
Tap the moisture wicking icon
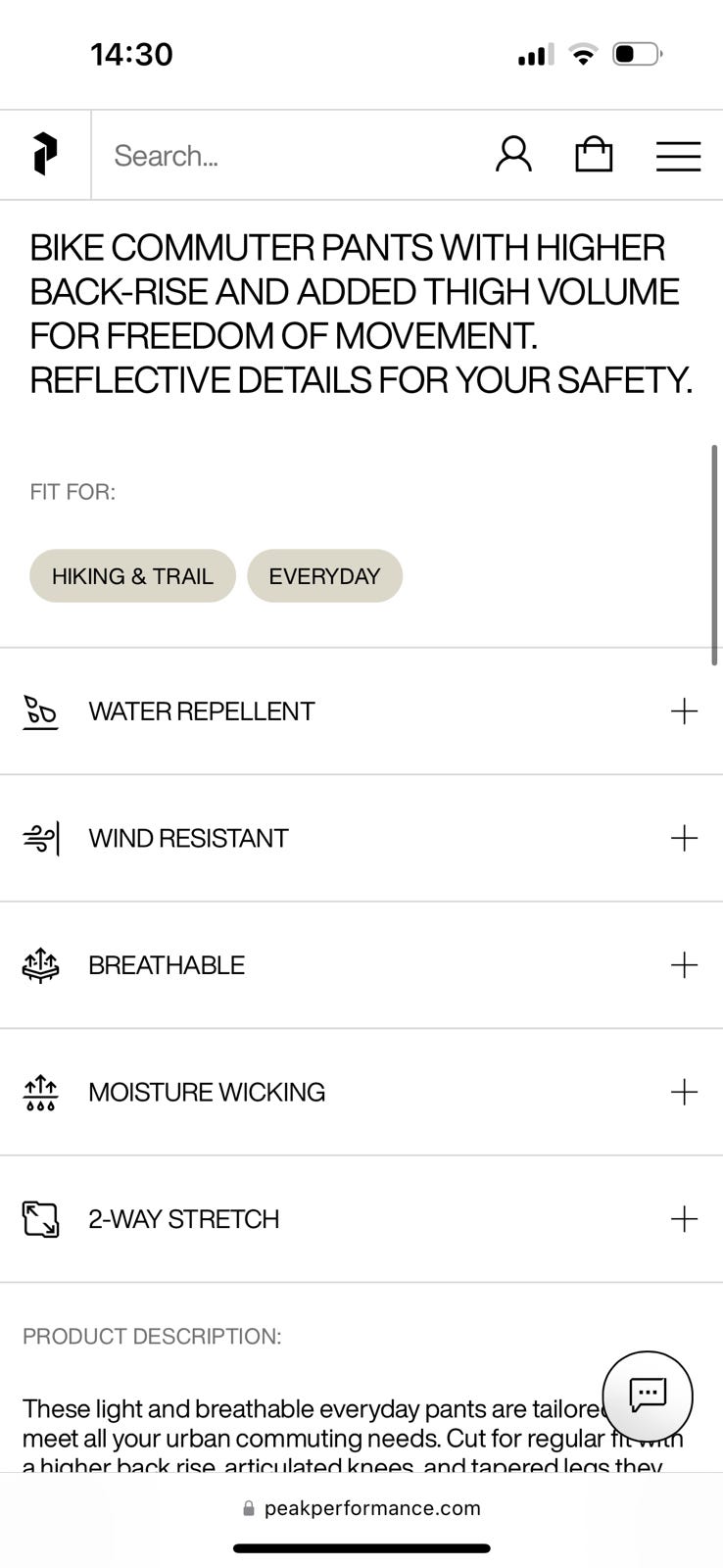[41, 1093]
